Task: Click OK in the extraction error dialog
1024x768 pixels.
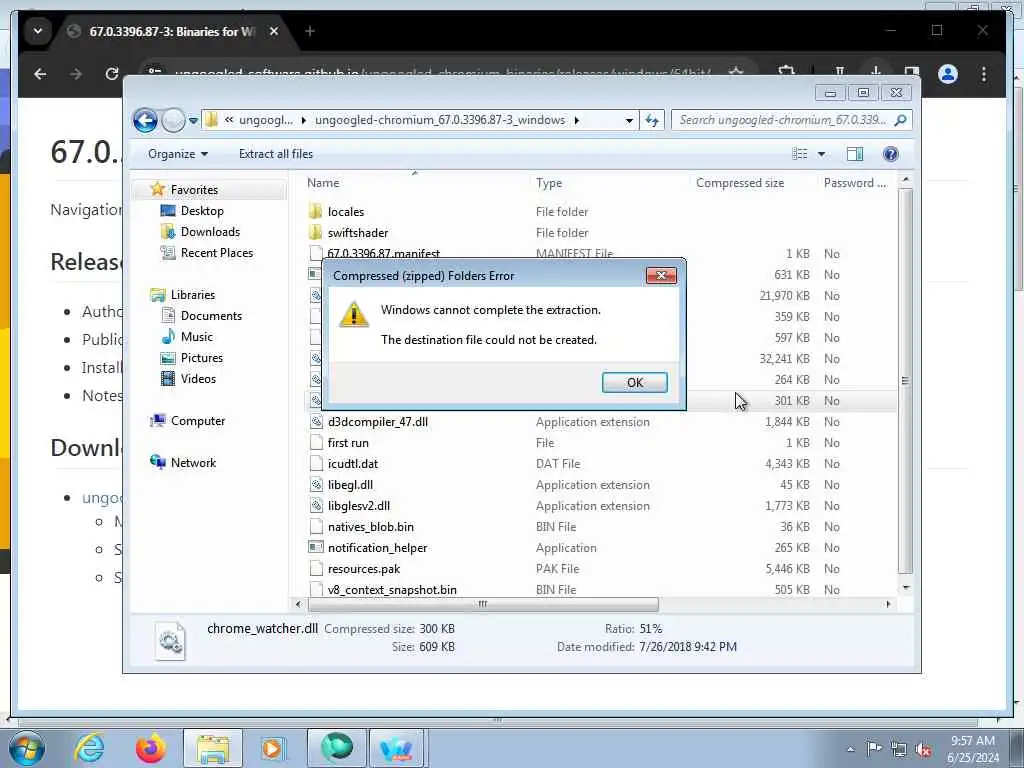Action: click(x=634, y=383)
